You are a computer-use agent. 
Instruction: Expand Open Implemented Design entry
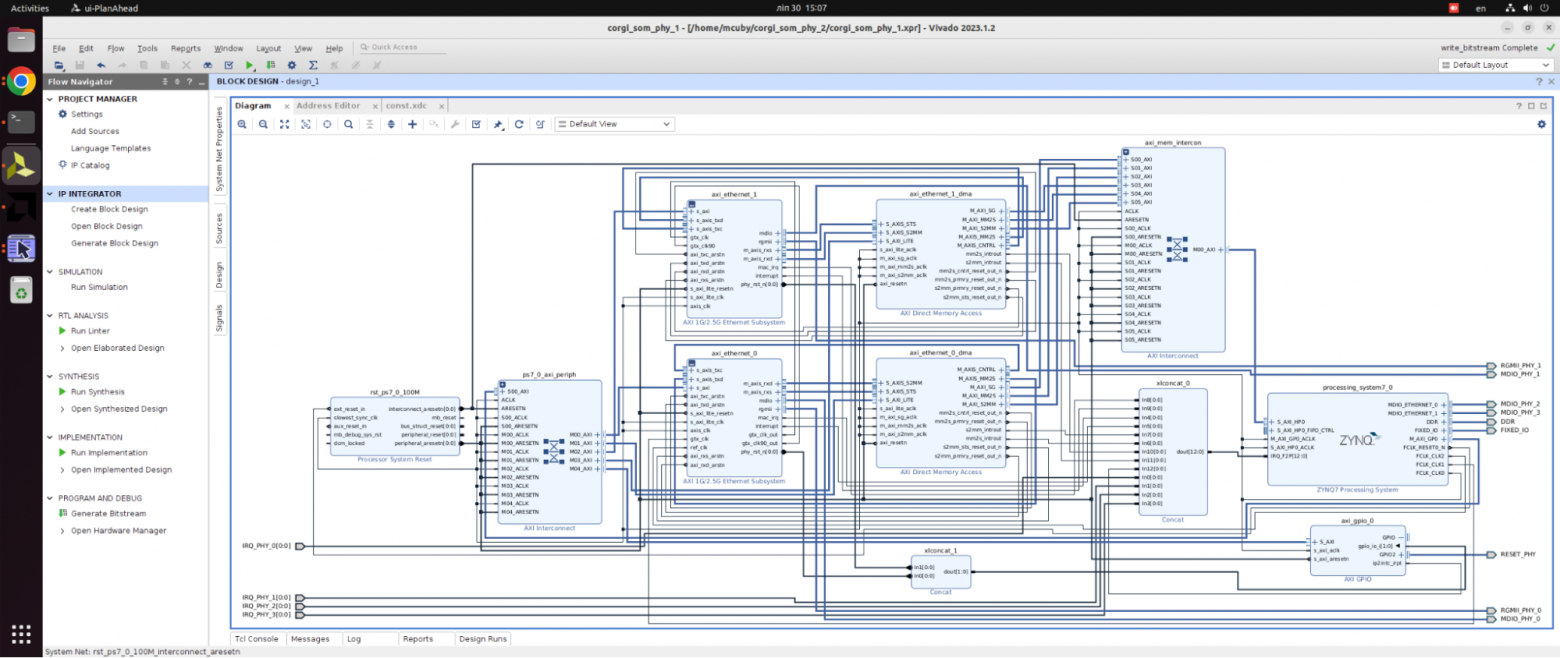(62, 470)
